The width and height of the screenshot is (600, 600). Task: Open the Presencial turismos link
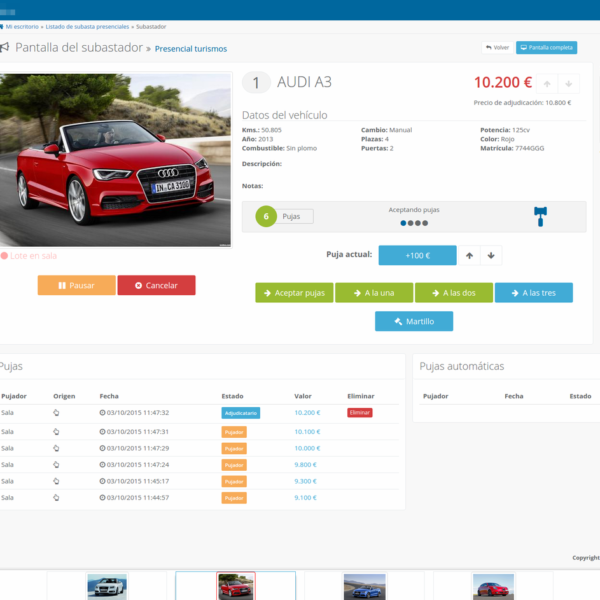[x=190, y=48]
